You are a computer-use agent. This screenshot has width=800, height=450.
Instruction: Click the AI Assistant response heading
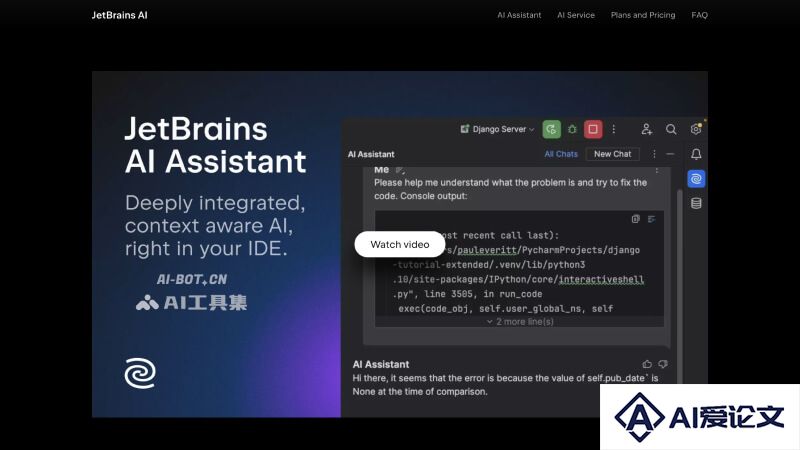pos(381,364)
